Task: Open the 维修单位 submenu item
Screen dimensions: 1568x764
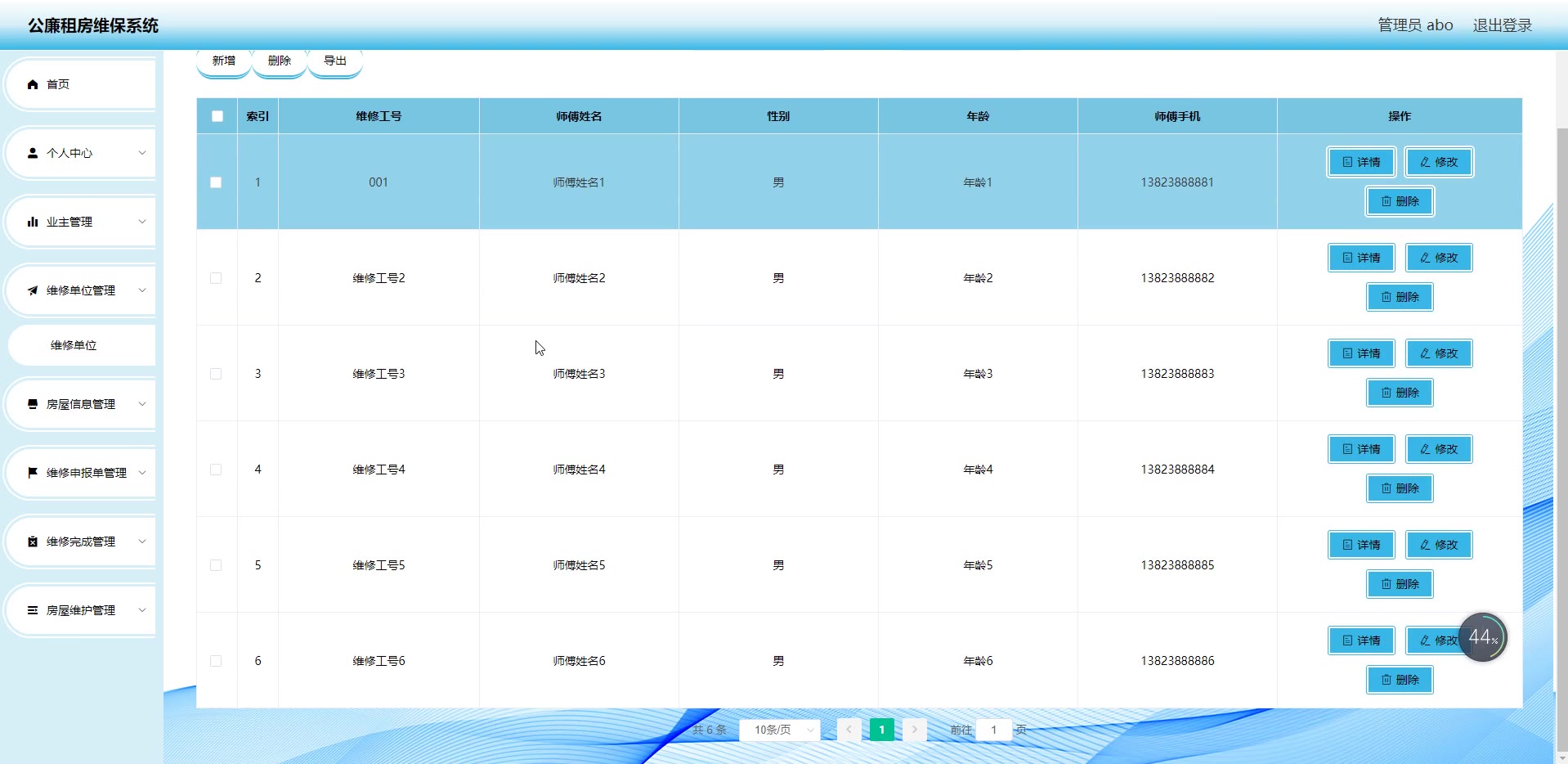Action: 74,345
